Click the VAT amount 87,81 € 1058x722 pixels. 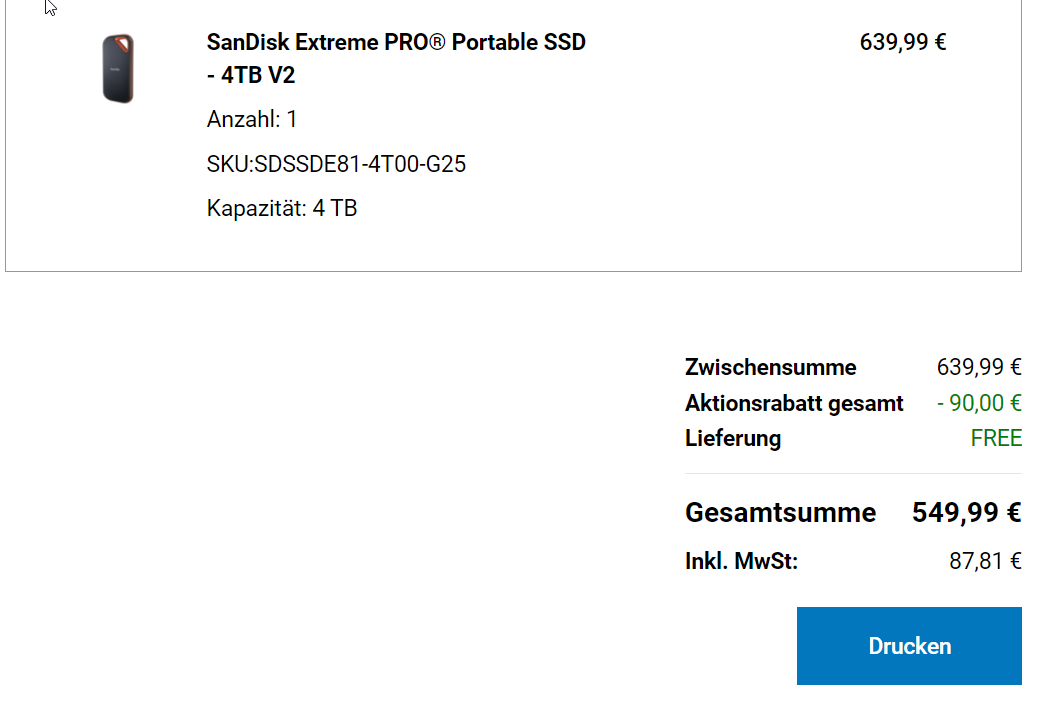point(985,561)
